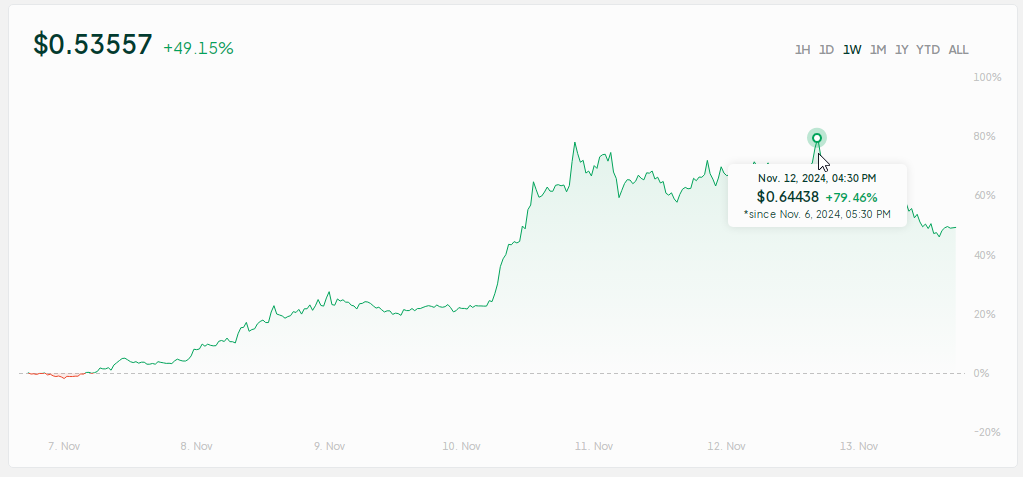This screenshot has height=477, width=1023.
Task: Select the 1D time range
Action: tap(827, 50)
